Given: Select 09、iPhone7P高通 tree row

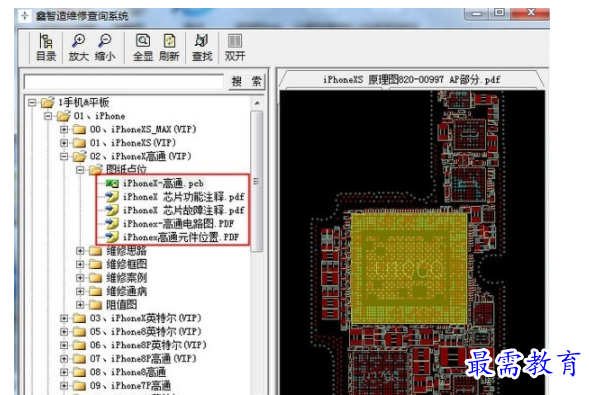Looking at the screenshot, I should coord(130,386).
